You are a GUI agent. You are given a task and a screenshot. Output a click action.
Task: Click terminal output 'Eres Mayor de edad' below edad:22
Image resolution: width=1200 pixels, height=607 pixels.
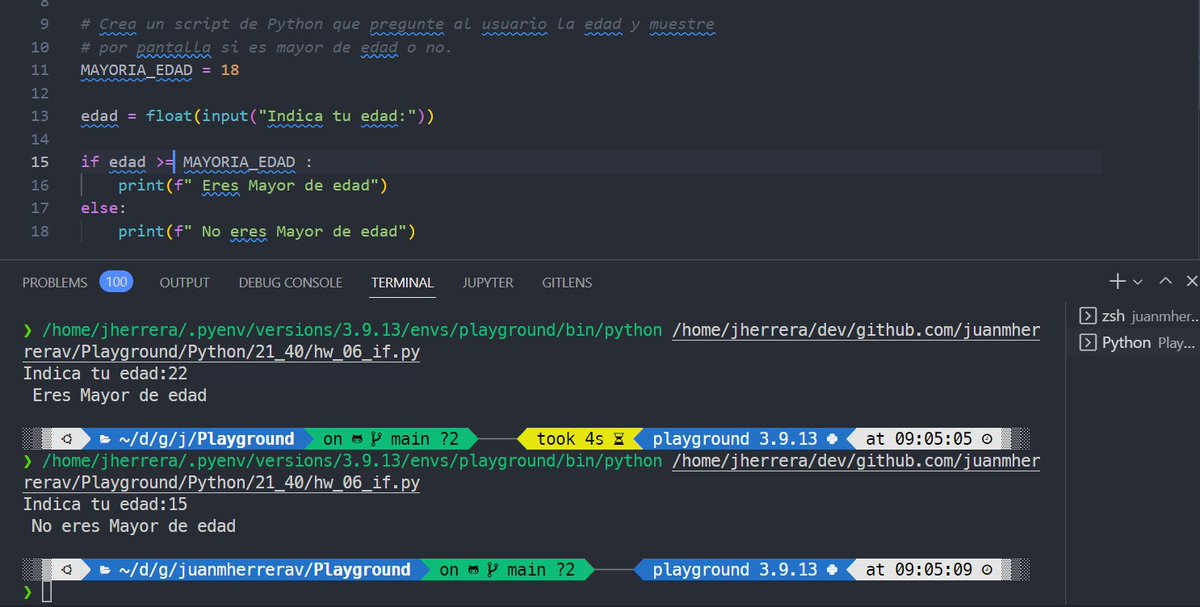(x=119, y=395)
